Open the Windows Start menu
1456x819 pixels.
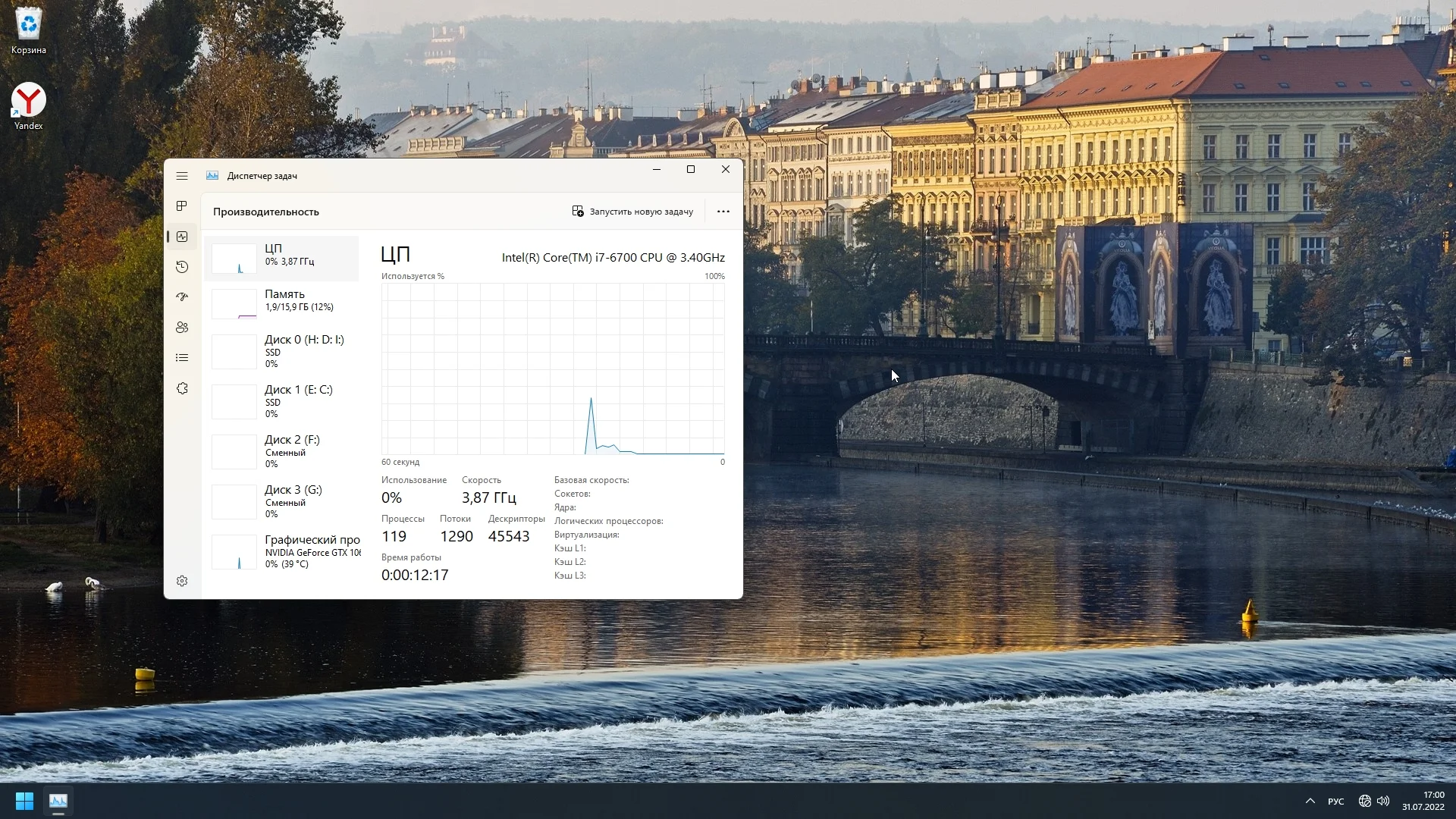24,801
